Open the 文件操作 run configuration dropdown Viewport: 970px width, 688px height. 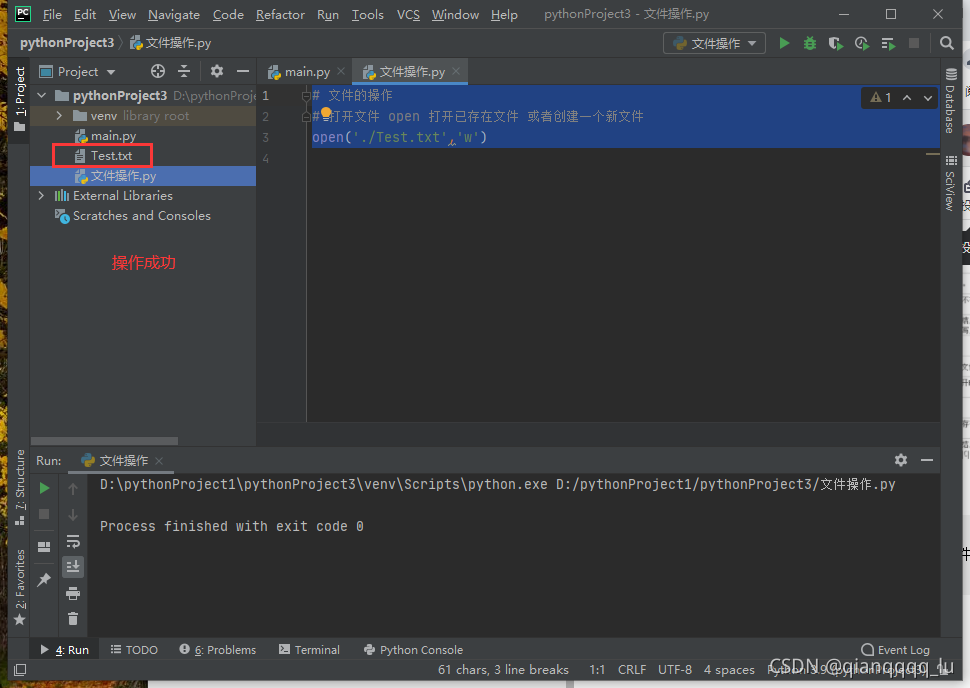click(x=715, y=43)
